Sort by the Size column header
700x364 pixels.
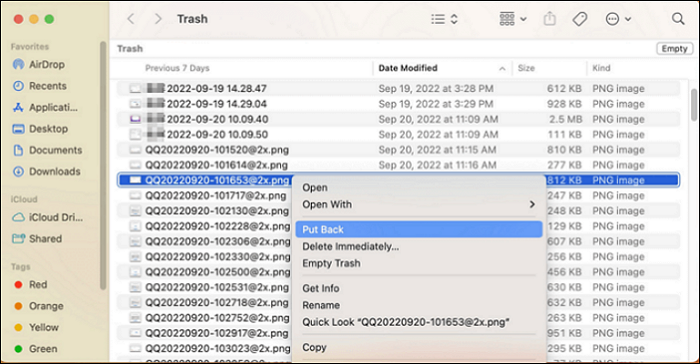(x=526, y=68)
